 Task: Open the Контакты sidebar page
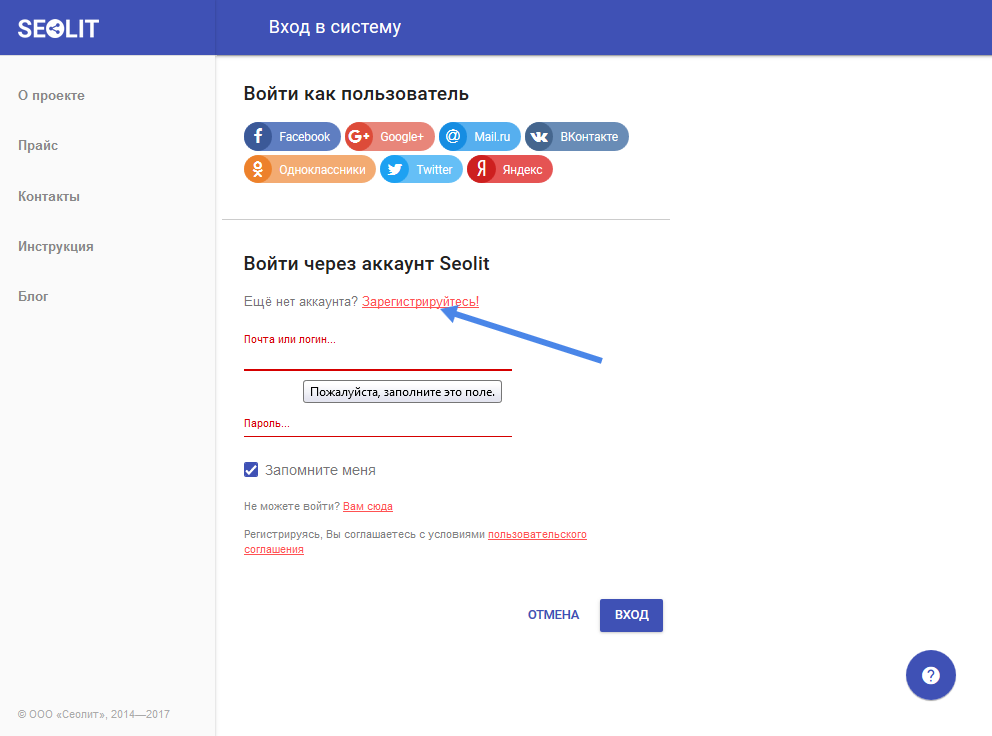(x=49, y=196)
